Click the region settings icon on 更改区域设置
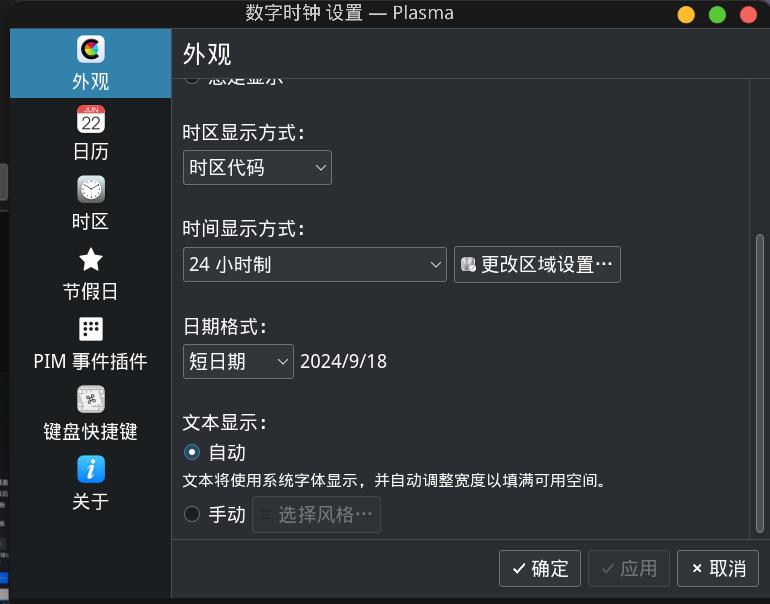The height and width of the screenshot is (604, 770). click(468, 265)
